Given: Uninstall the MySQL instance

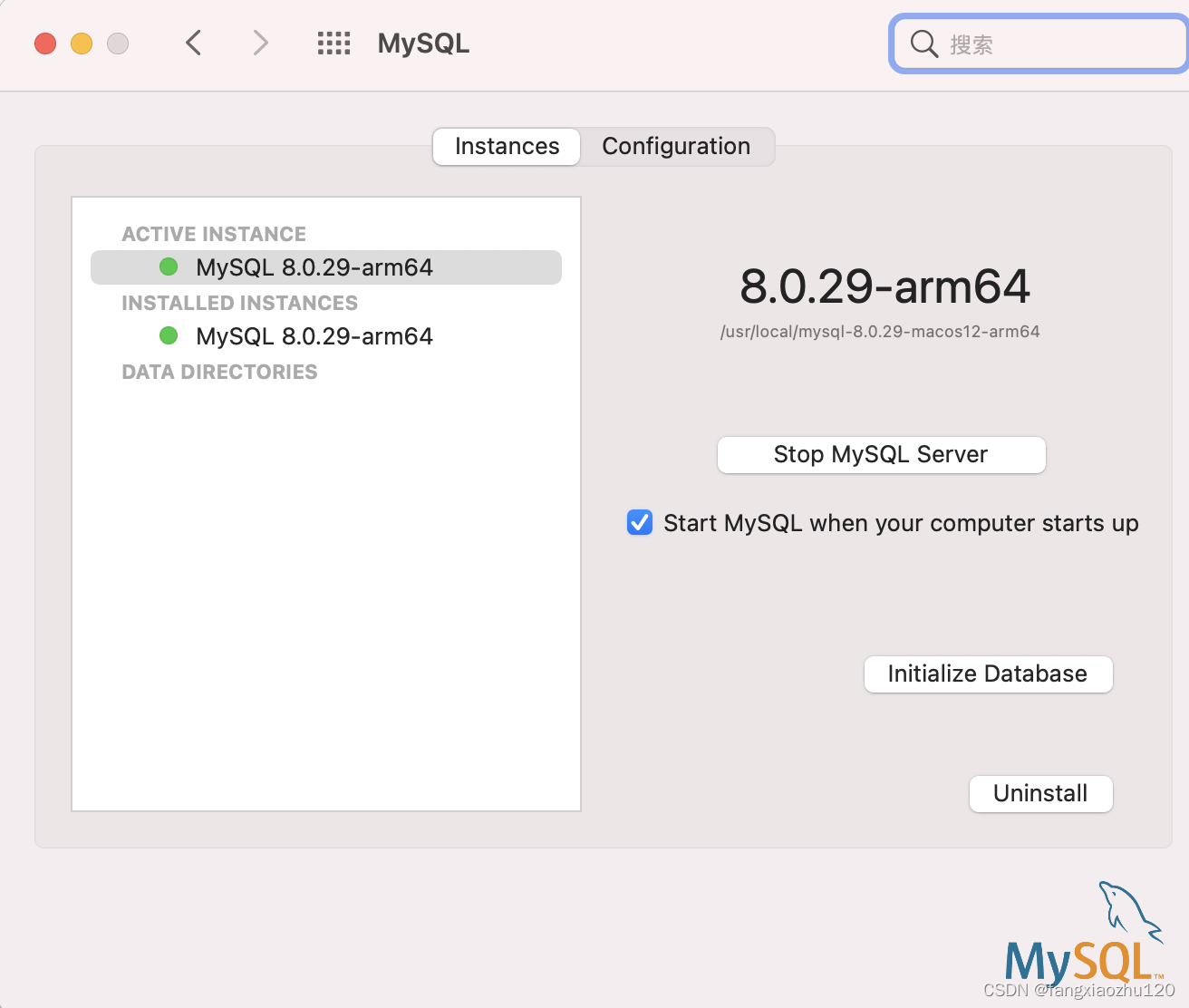Looking at the screenshot, I should click(1040, 794).
